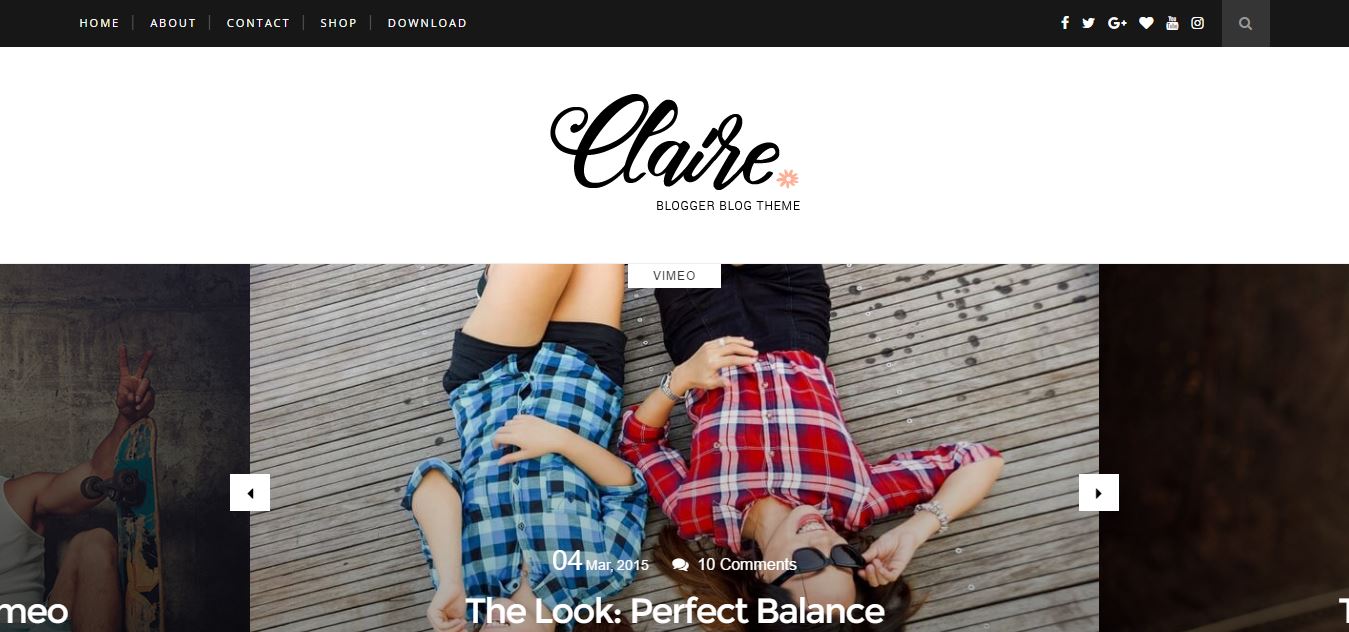Advance to next slide arrow
1349x632 pixels.
1099,493
